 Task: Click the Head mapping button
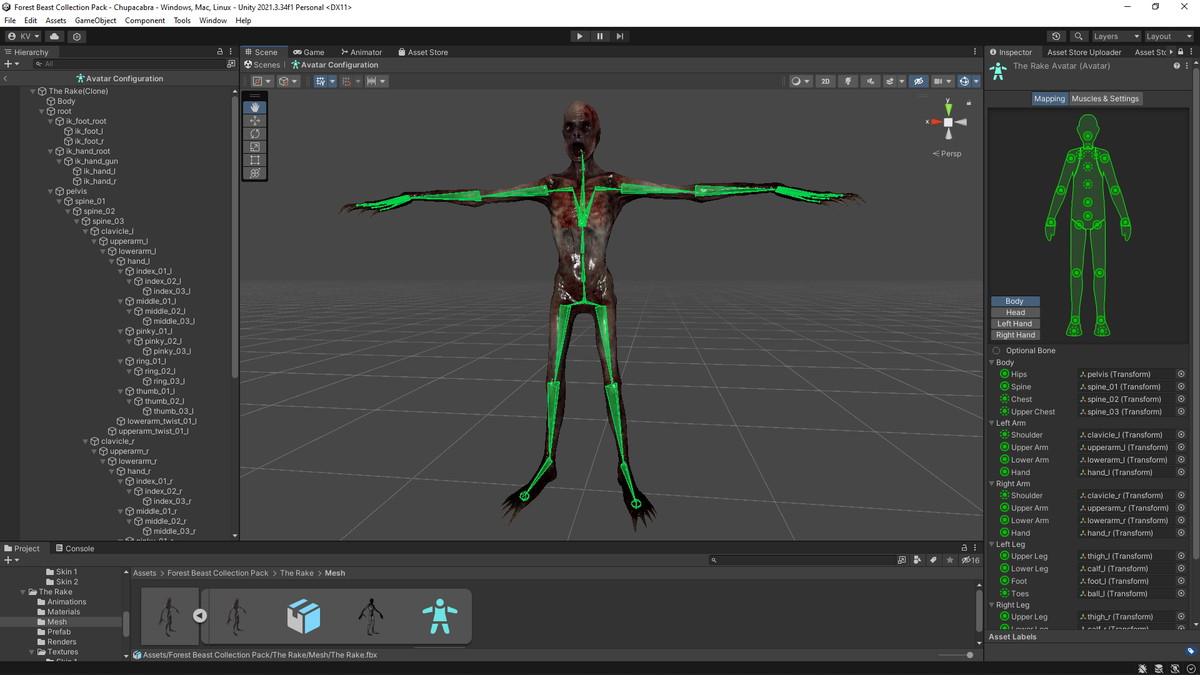point(1015,312)
